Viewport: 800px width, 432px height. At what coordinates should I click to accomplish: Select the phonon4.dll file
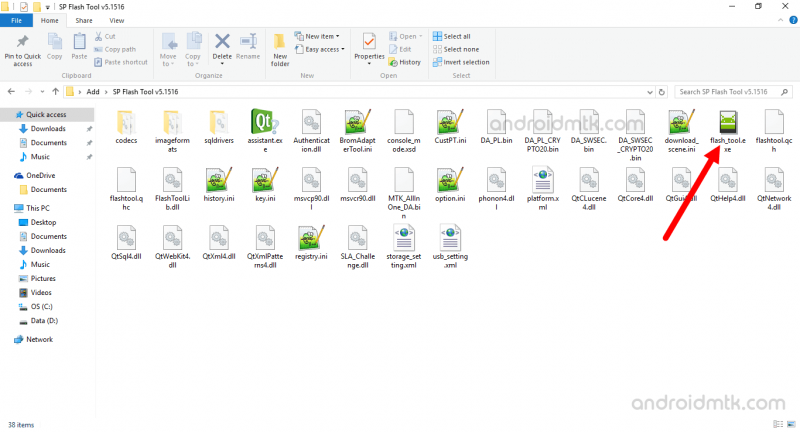point(496,189)
